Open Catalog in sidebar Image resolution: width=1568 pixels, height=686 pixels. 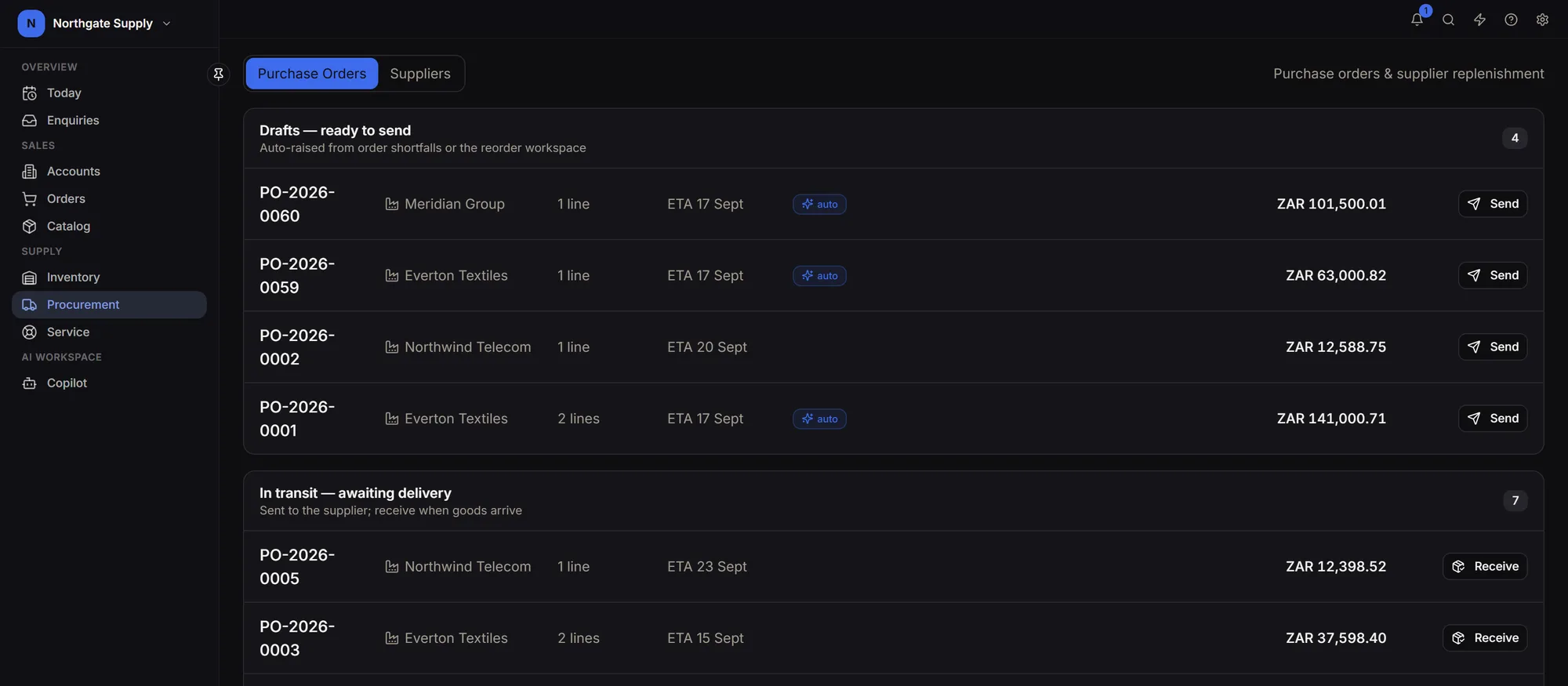(x=109, y=227)
